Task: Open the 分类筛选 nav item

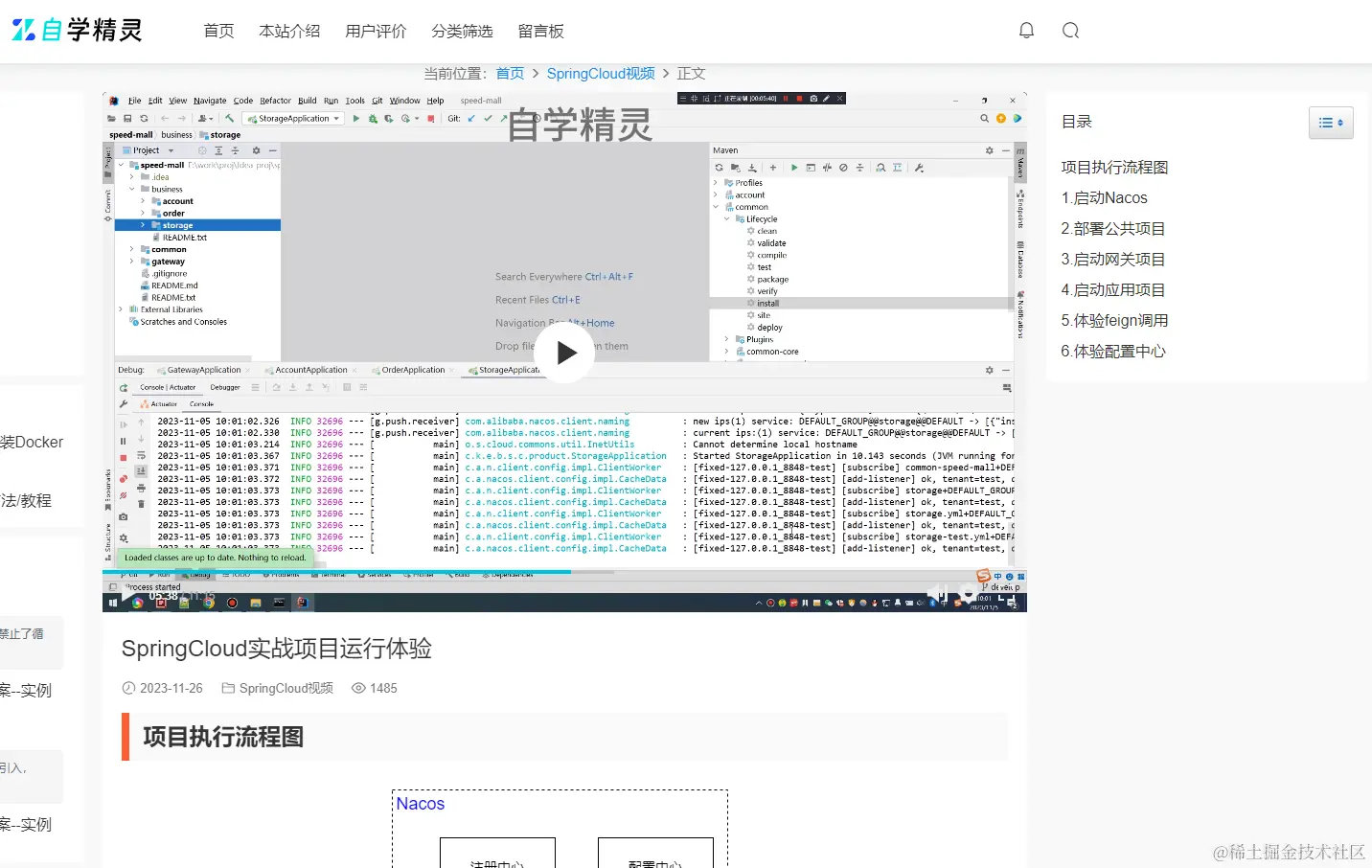Action: click(462, 31)
